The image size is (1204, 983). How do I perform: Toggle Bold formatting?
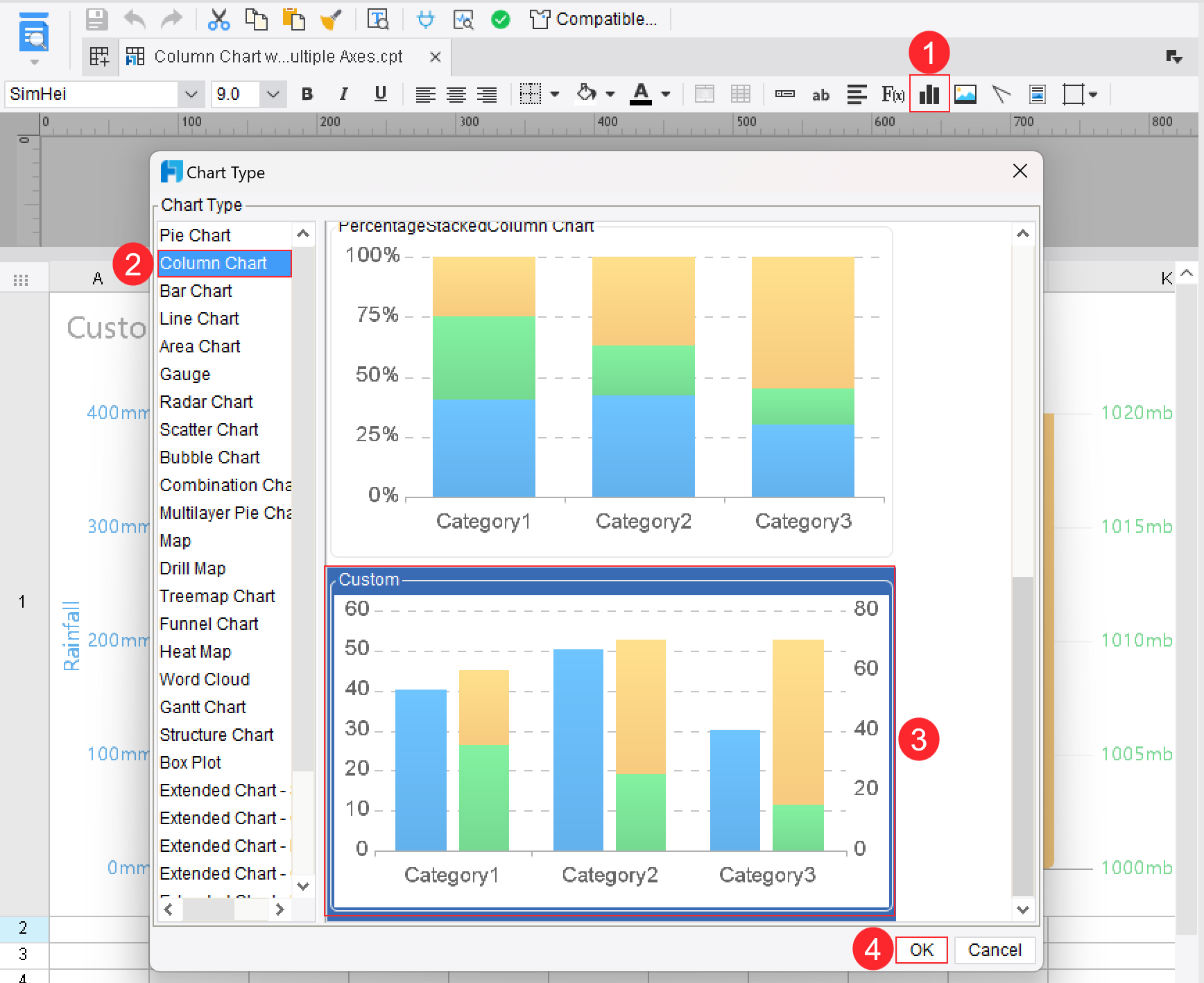tap(307, 94)
